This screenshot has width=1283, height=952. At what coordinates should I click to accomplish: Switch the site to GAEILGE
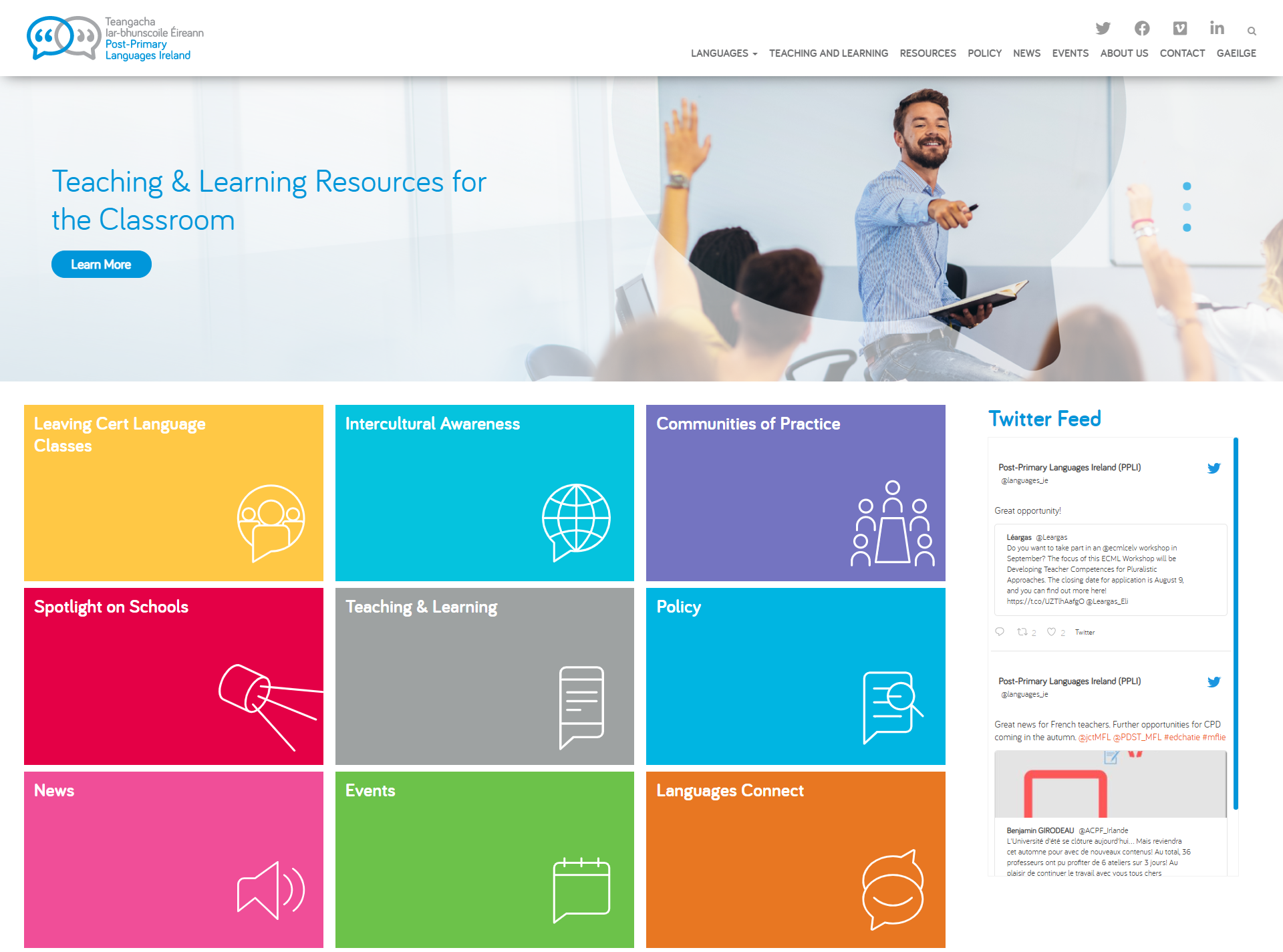click(1236, 53)
